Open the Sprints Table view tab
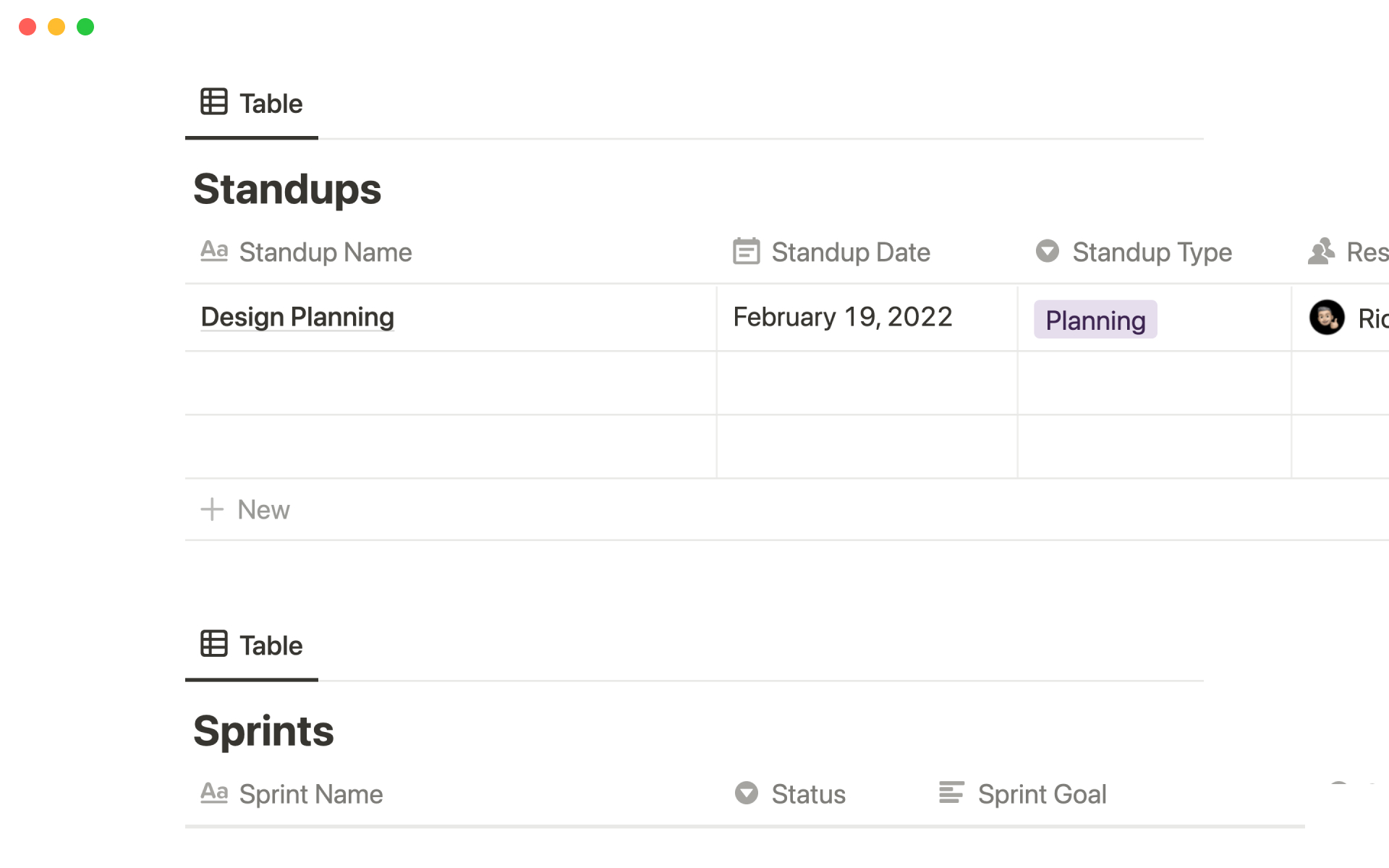1389x868 pixels. point(252,645)
